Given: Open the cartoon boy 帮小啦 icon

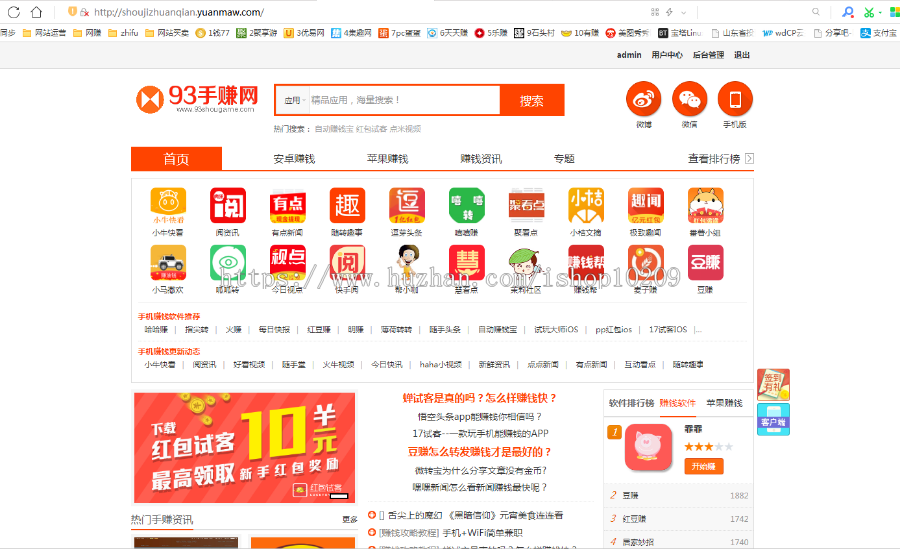Looking at the screenshot, I should click(407, 263).
